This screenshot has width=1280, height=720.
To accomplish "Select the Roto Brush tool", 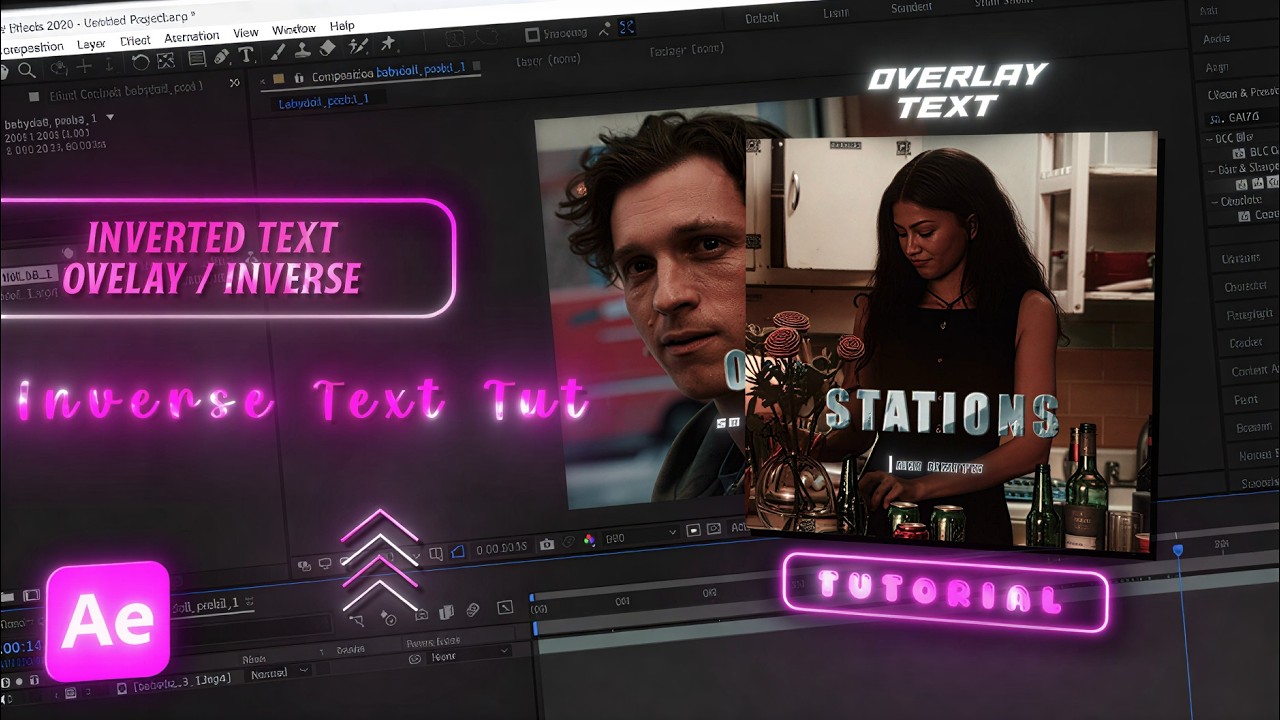I will click(x=360, y=45).
